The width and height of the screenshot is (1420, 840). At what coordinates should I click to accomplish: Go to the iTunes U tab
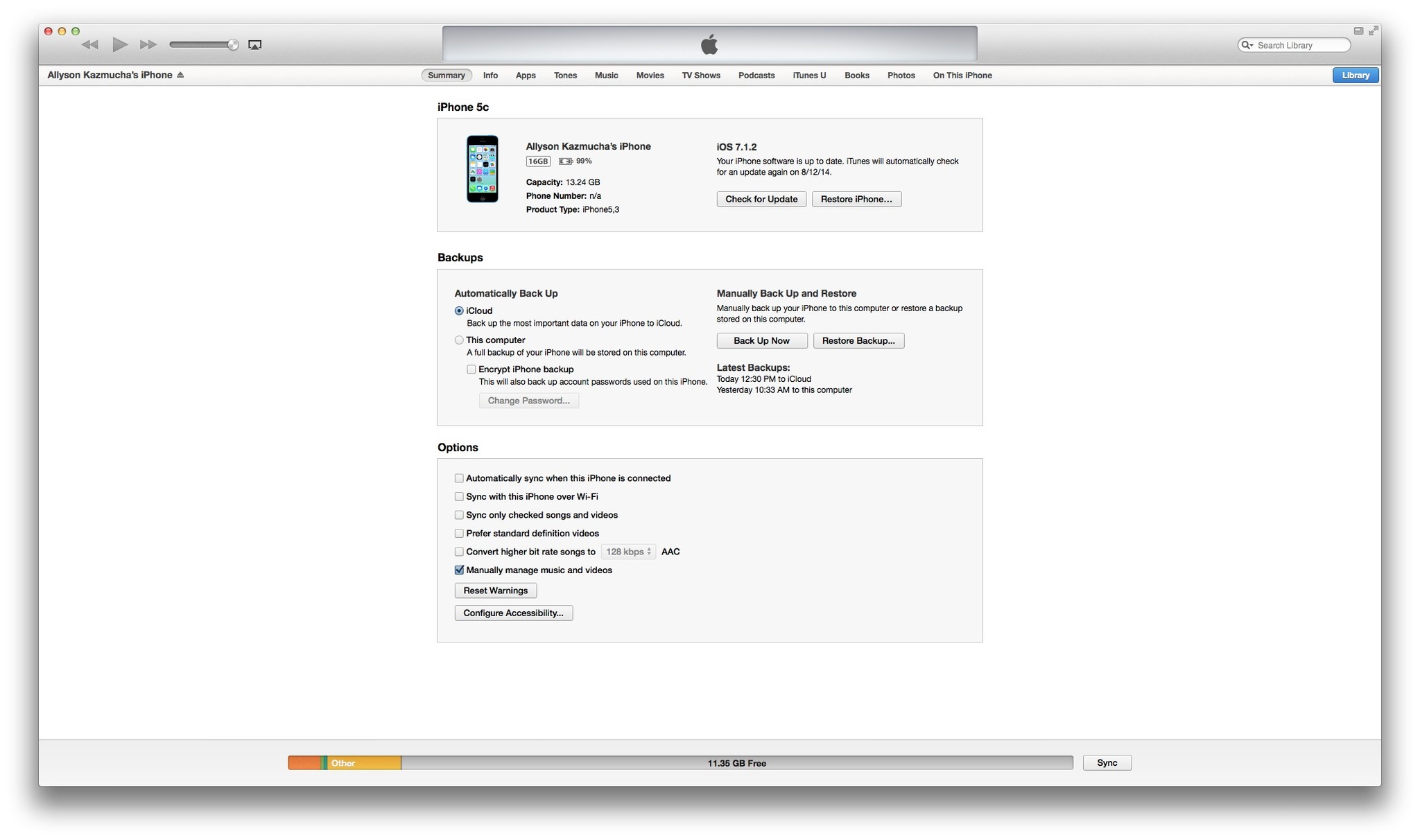[x=809, y=76]
